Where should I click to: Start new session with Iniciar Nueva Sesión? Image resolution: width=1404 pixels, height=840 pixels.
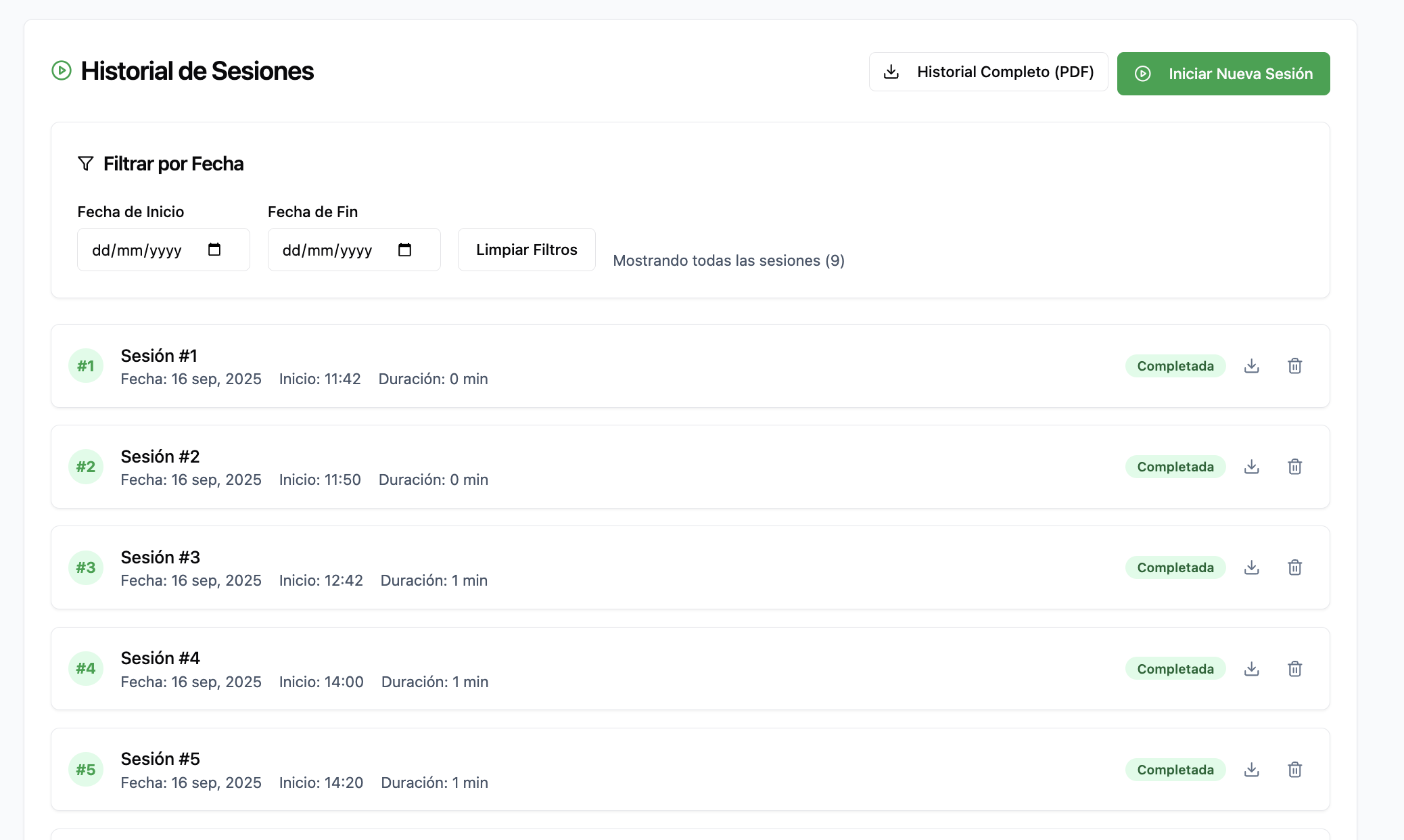point(1223,74)
